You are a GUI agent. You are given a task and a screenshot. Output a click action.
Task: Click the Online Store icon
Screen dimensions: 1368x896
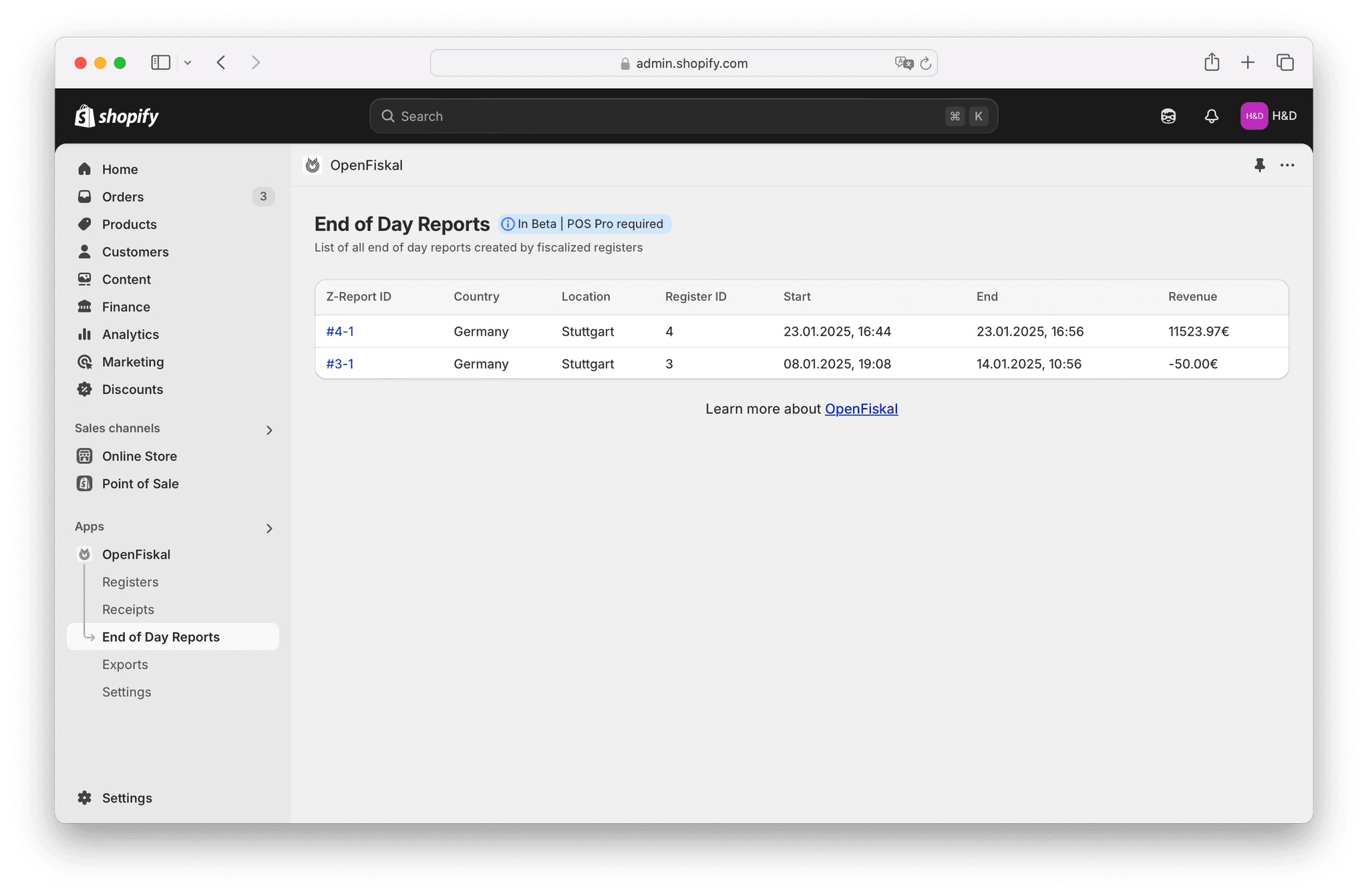(84, 456)
